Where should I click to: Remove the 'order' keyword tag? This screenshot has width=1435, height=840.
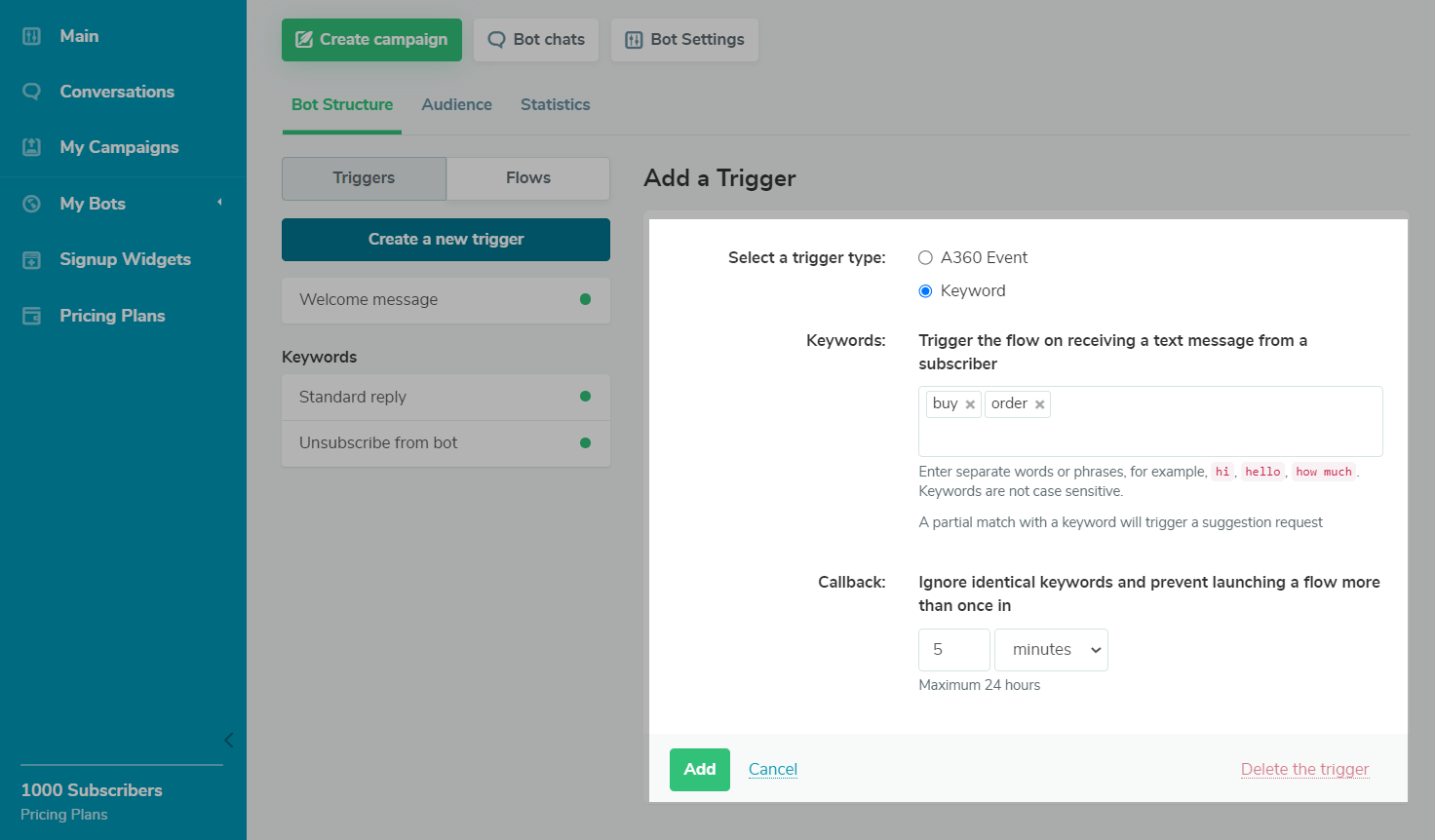(x=1040, y=404)
